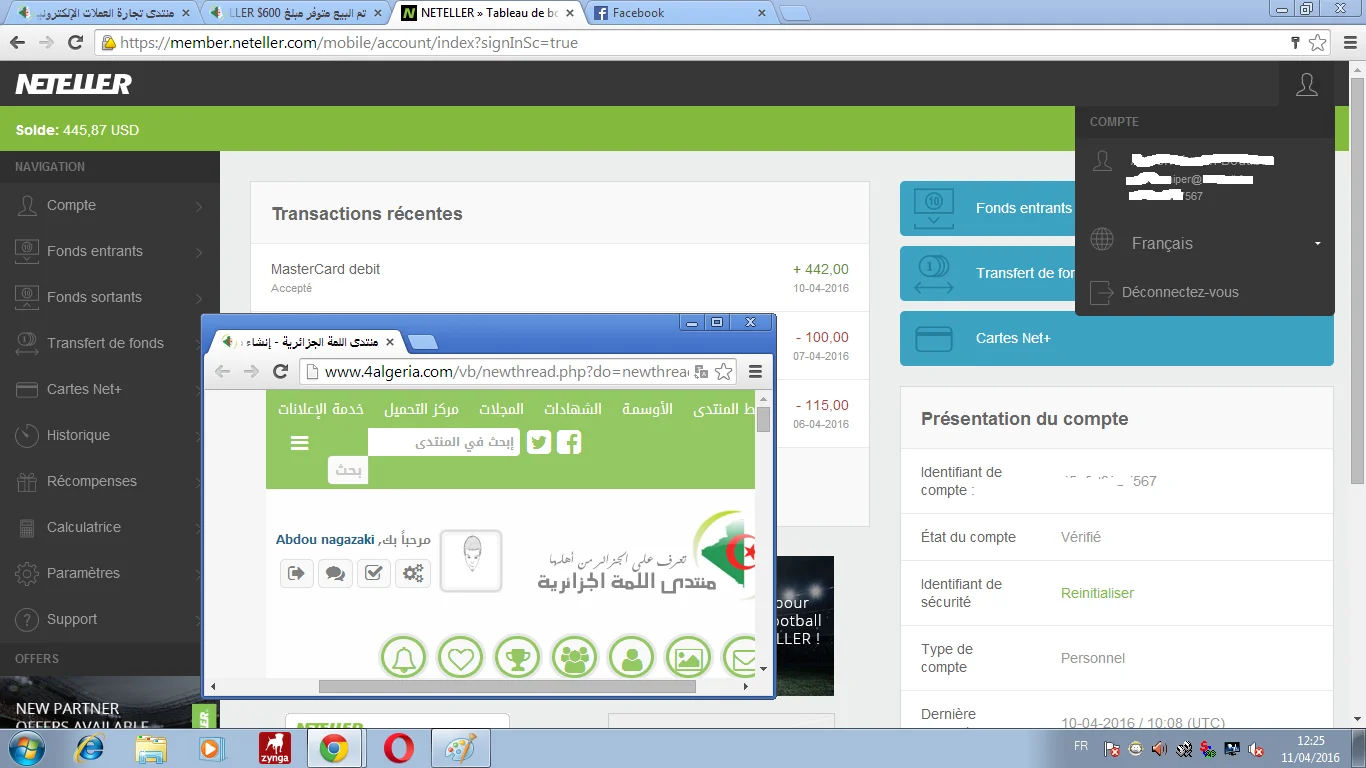Bookmark page with the star icon
This screenshot has width=1366, height=768.
pyautogui.click(x=1318, y=43)
